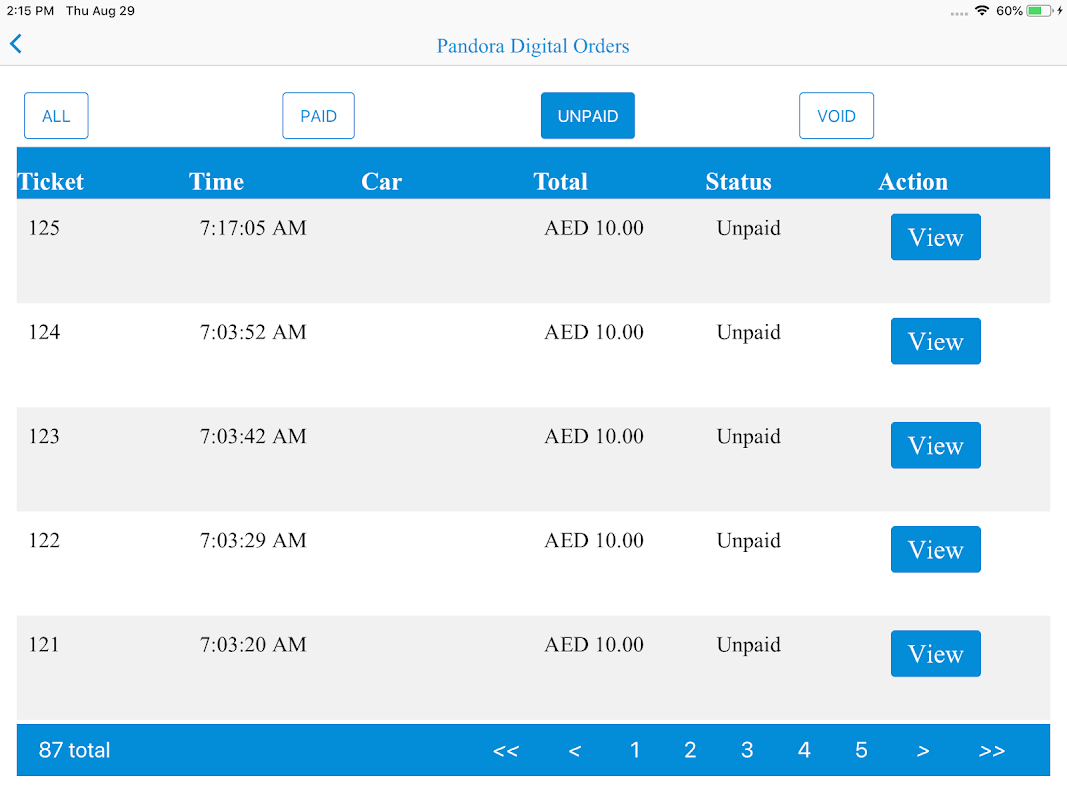Select page 4 in pagination bar

(x=804, y=750)
